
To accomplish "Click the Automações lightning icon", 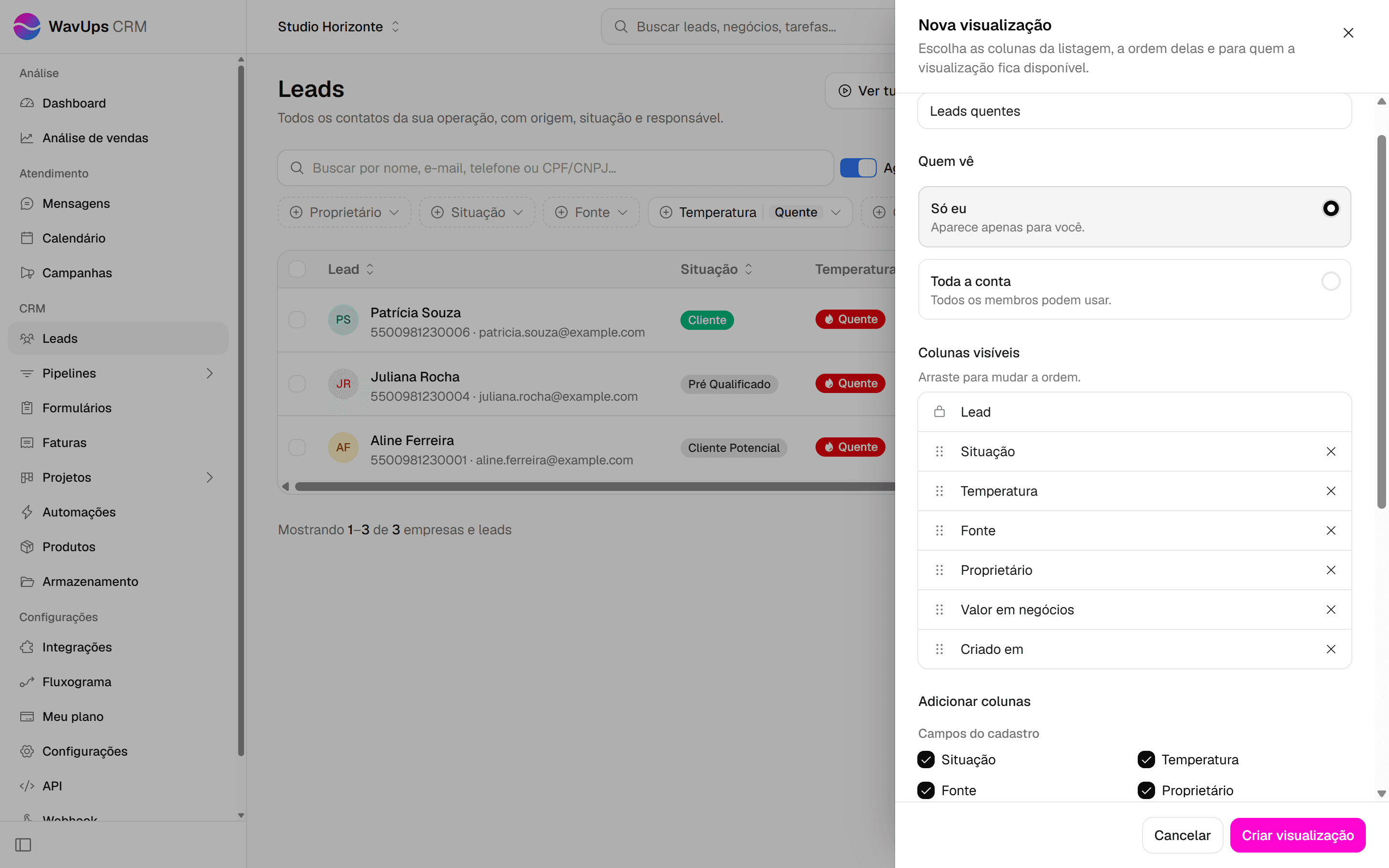I will pos(27,512).
